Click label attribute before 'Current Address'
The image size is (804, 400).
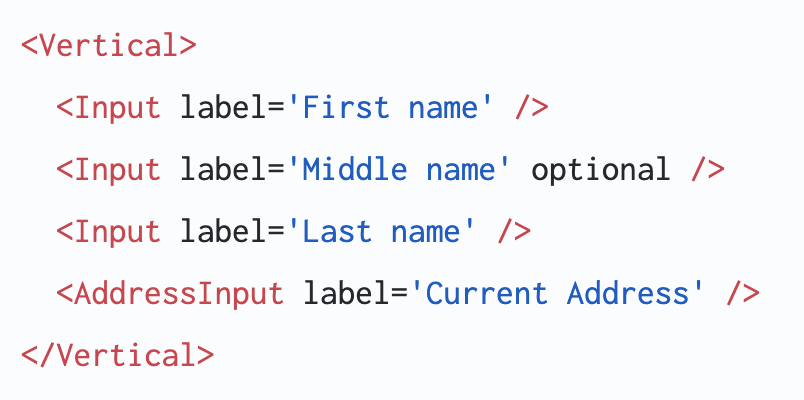click(349, 294)
